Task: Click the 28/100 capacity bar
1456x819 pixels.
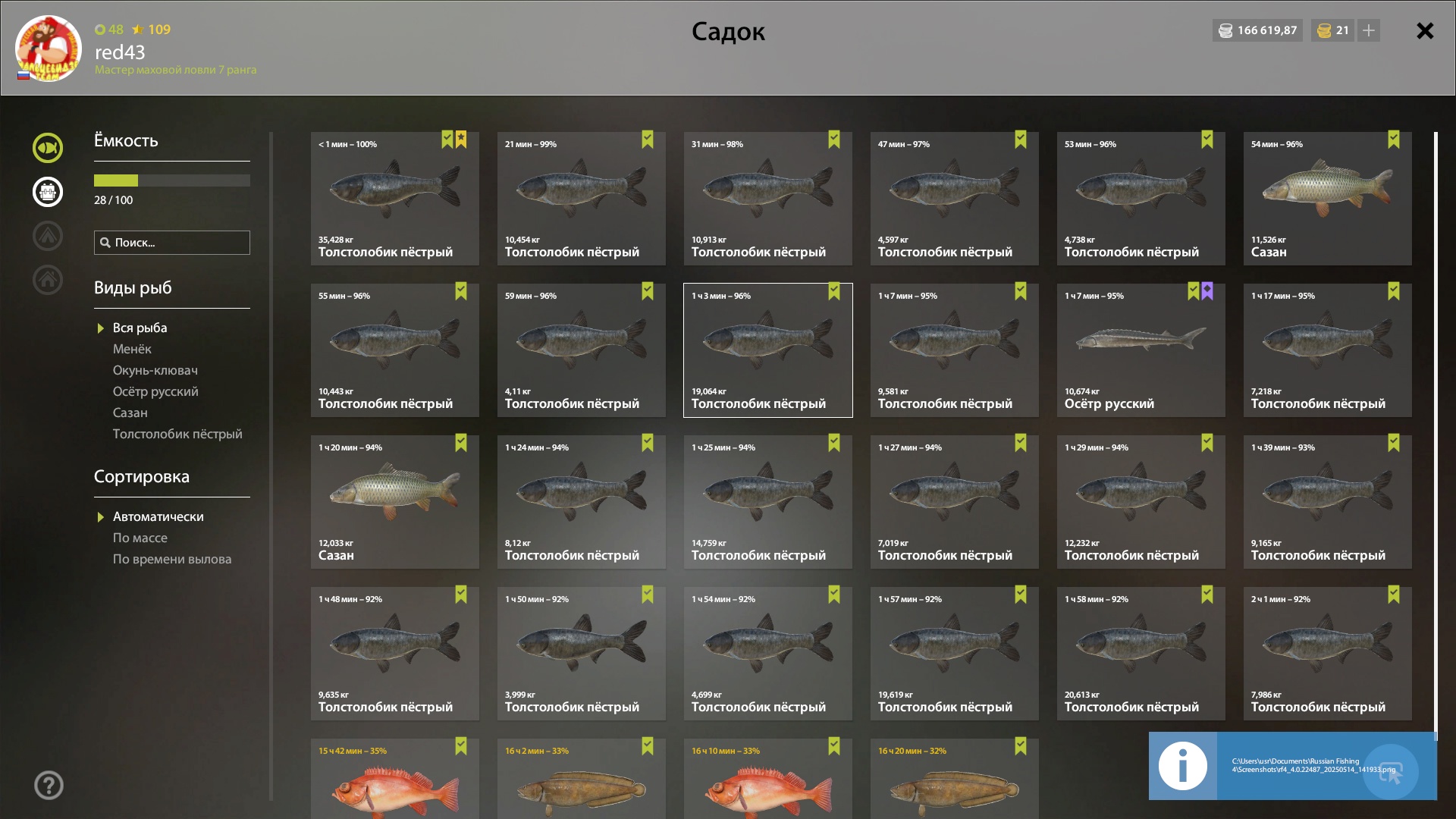Action: (x=172, y=180)
